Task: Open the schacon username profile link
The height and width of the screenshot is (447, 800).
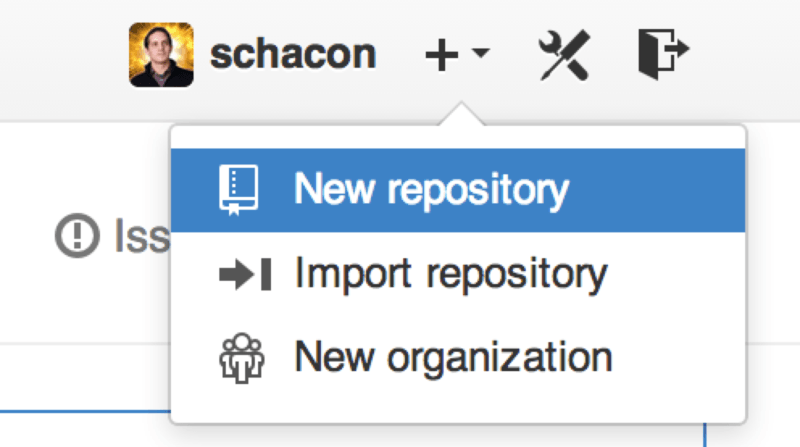Action: coord(292,54)
